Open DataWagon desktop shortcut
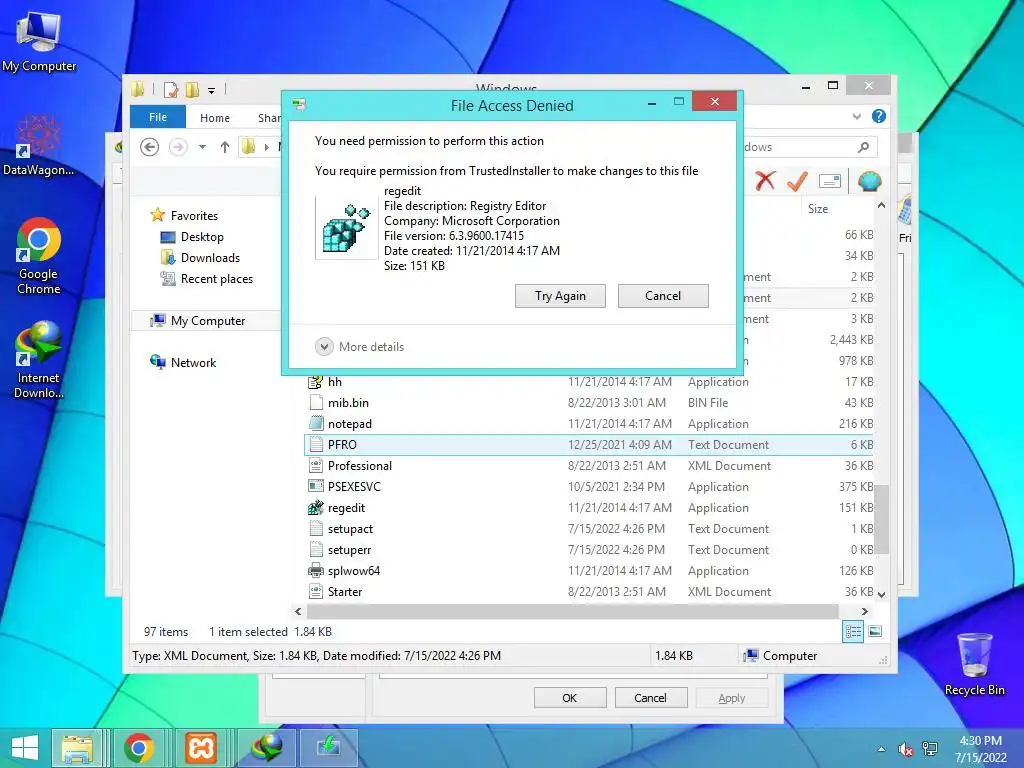The height and width of the screenshot is (768, 1024). click(39, 145)
